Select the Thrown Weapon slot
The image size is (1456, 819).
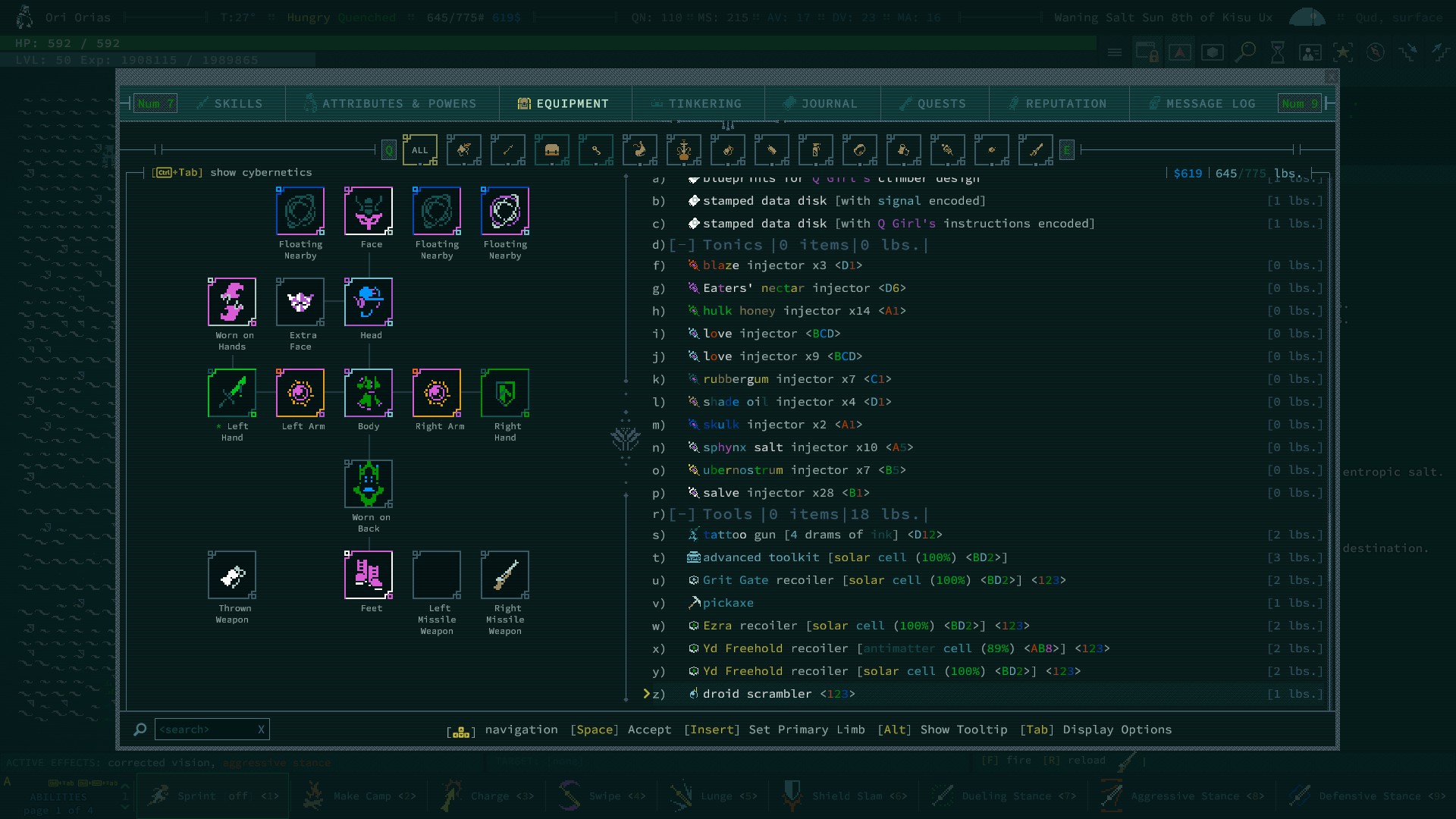pos(232,575)
